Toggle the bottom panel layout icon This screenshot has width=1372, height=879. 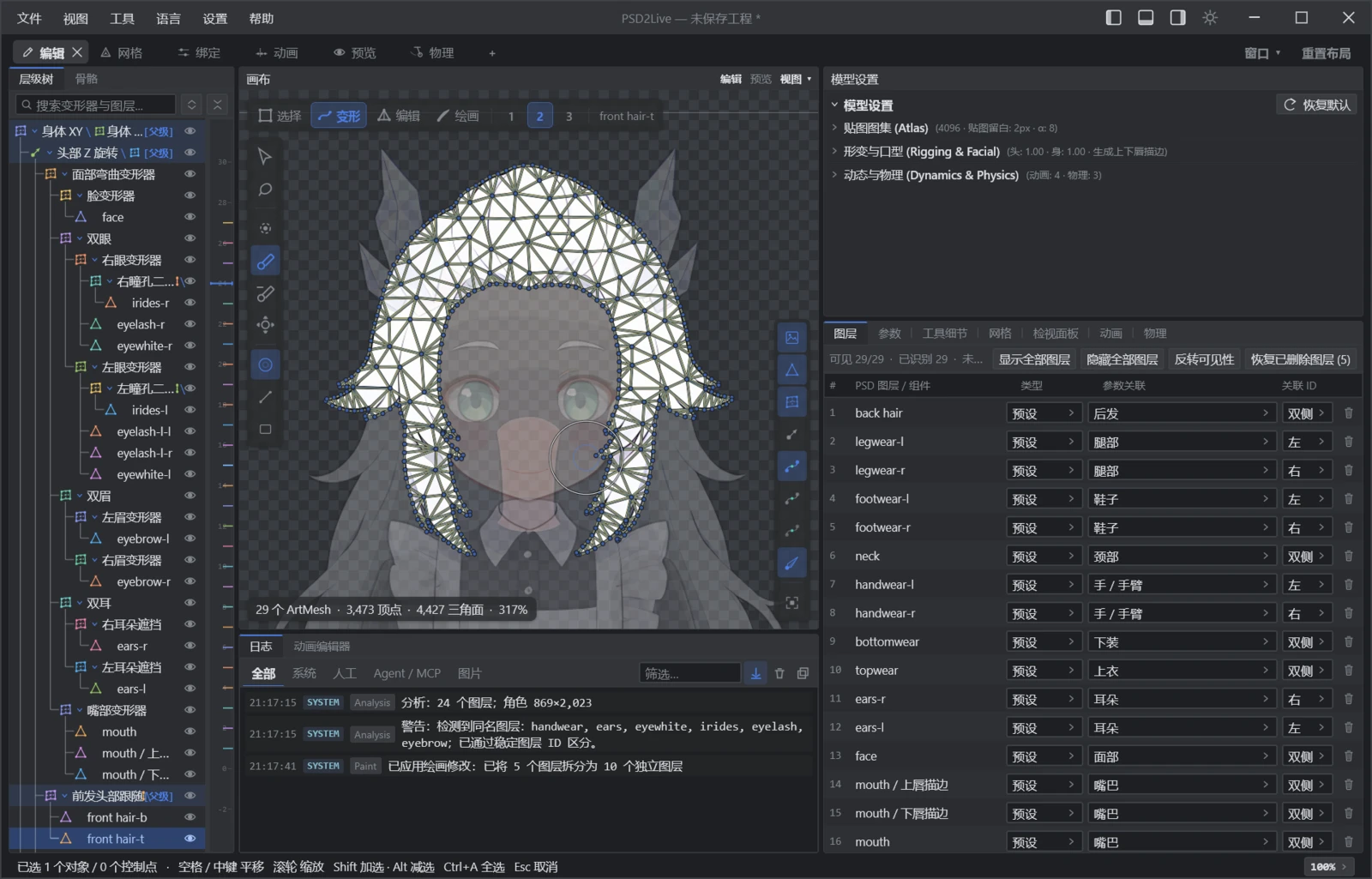[1146, 18]
